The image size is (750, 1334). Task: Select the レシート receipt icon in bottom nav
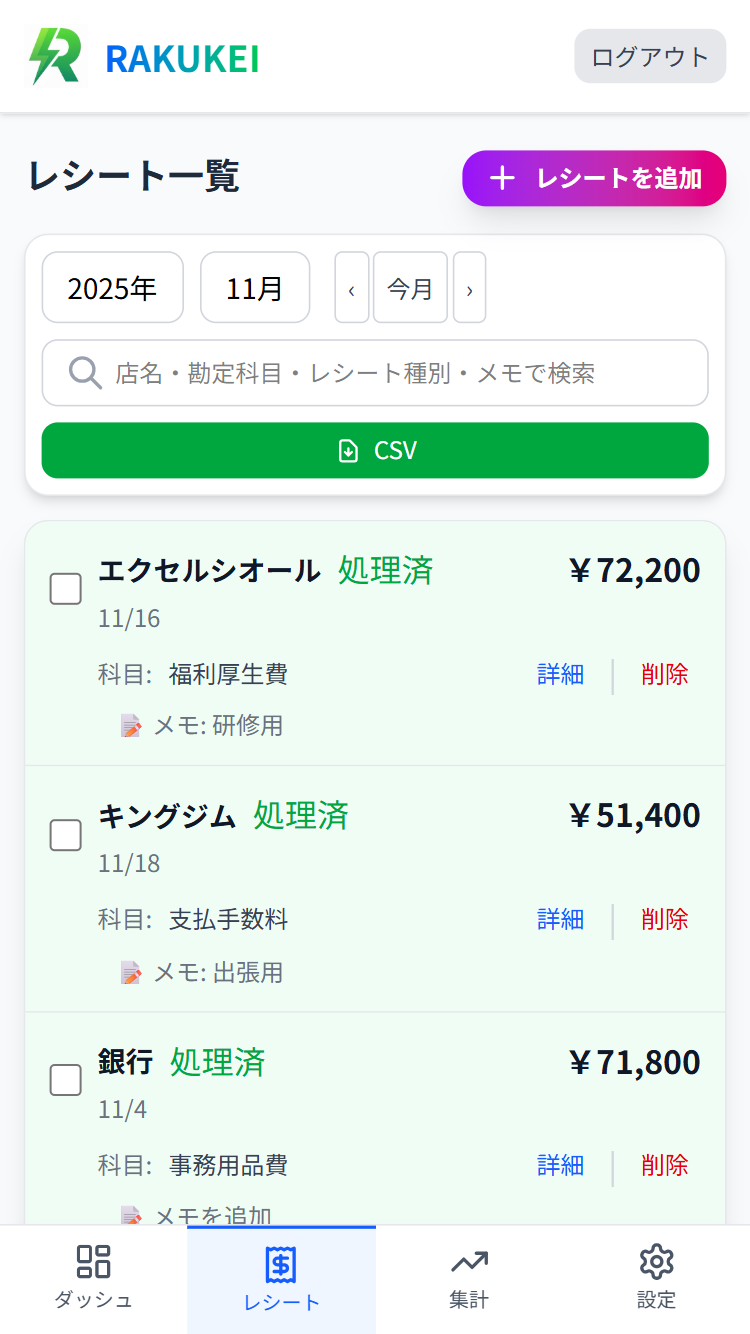tap(281, 1263)
